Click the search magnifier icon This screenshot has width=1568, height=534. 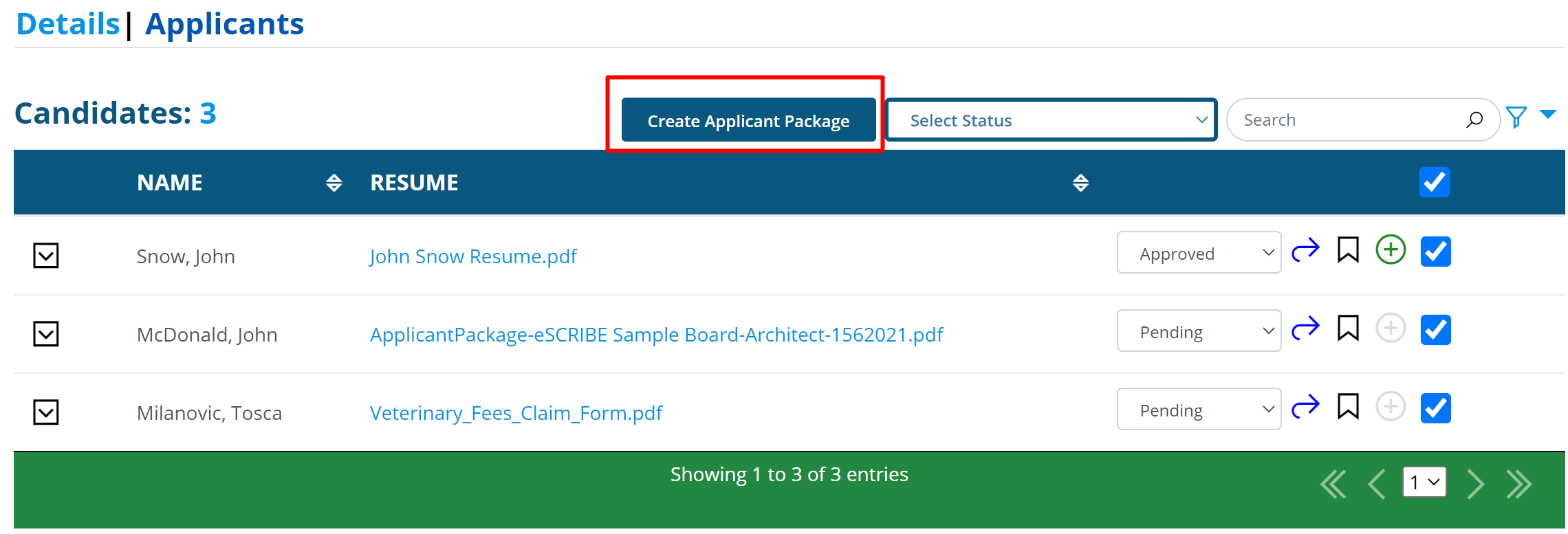pyautogui.click(x=1473, y=120)
